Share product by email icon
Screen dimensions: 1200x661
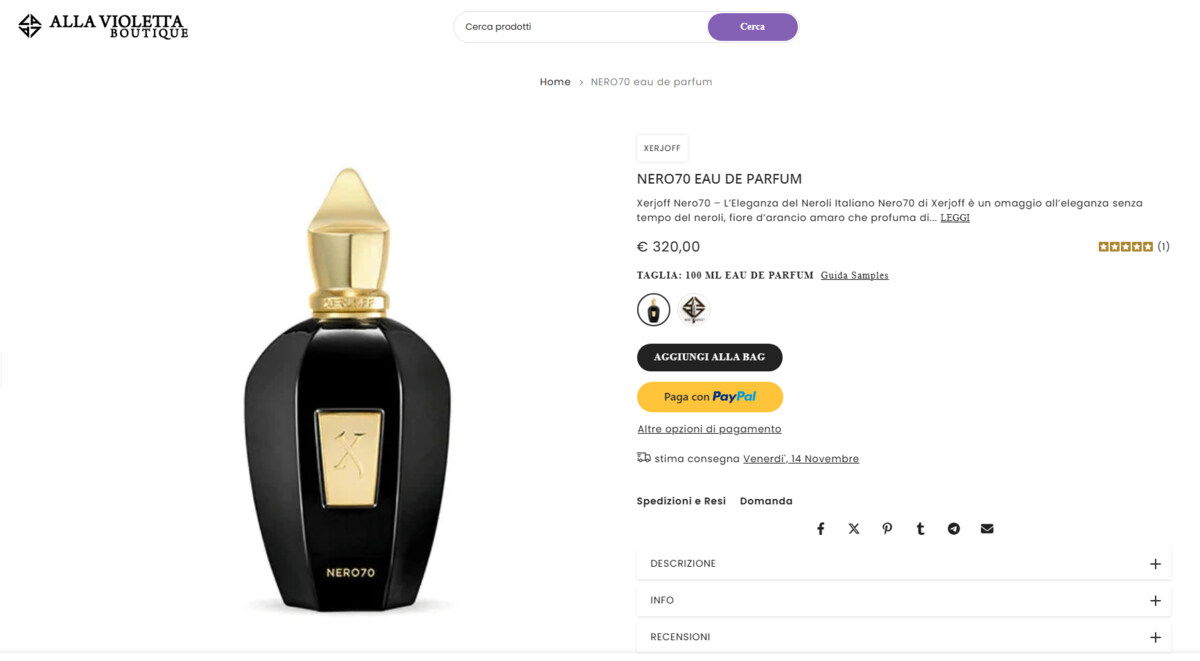tap(987, 529)
